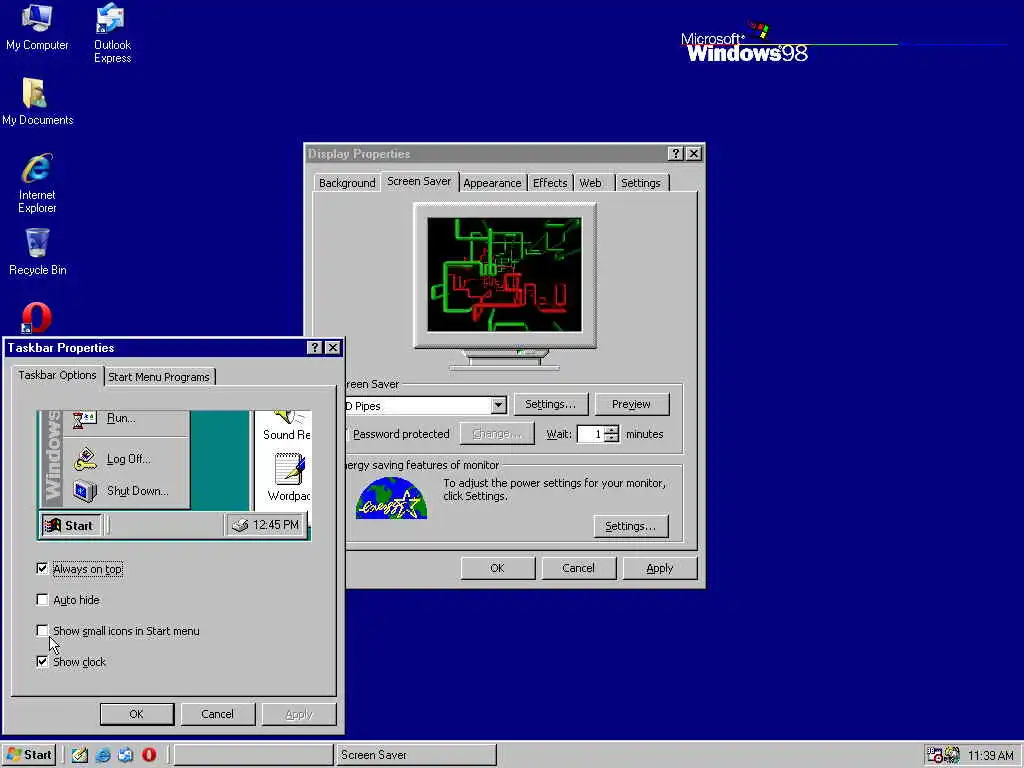Launch the Opera desktop shortcut
The image size is (1024, 768).
(x=37, y=318)
